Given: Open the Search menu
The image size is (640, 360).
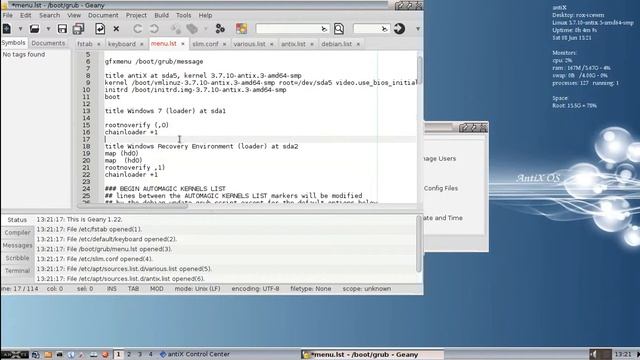Looking at the screenshot, I should [x=49, y=15].
